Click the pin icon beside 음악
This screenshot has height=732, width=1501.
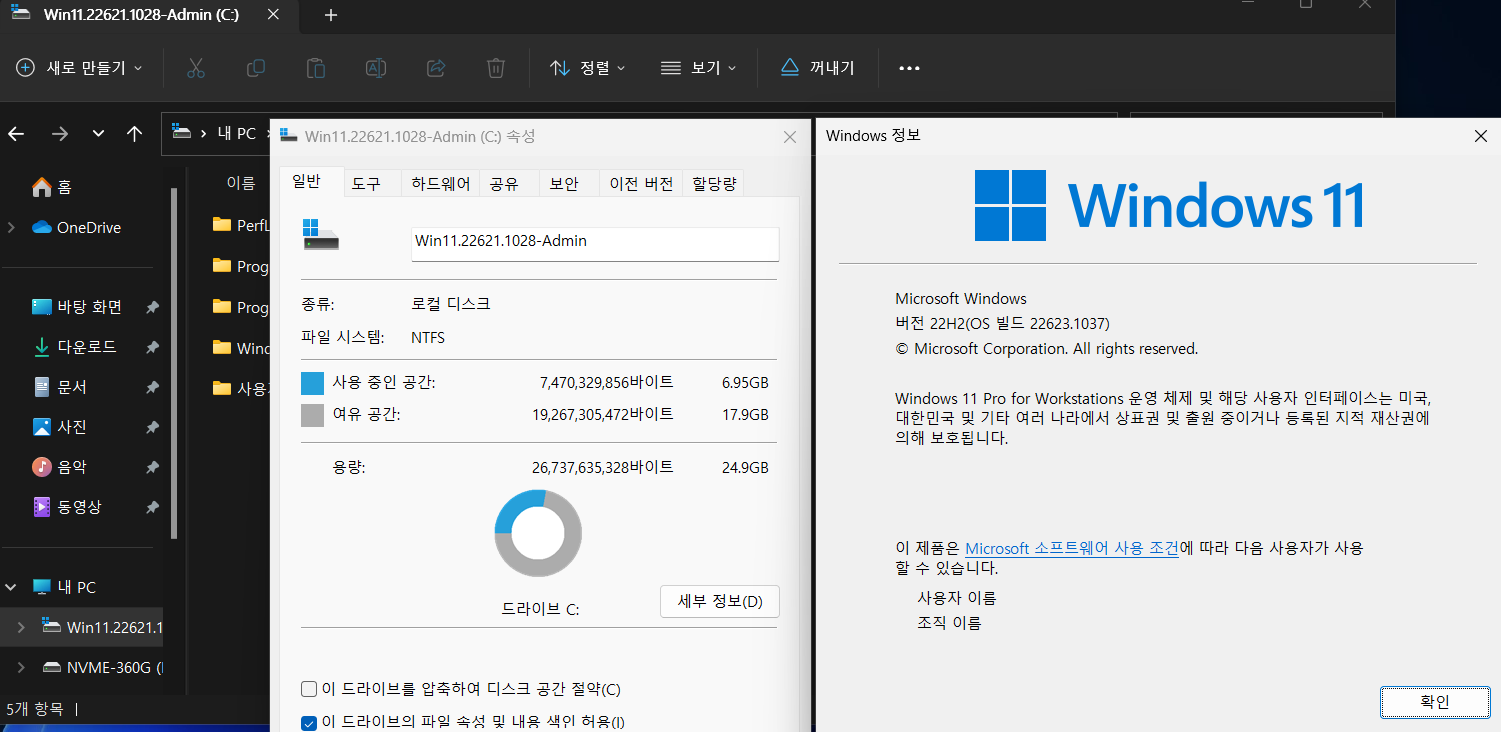[152, 468]
